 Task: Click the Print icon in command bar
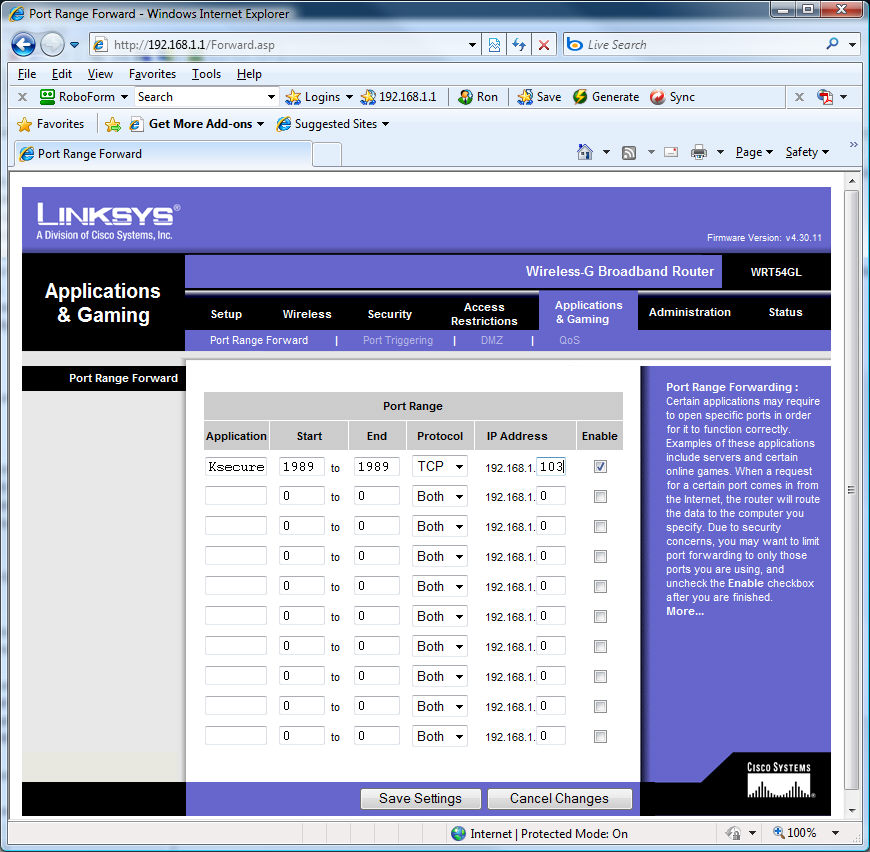699,152
